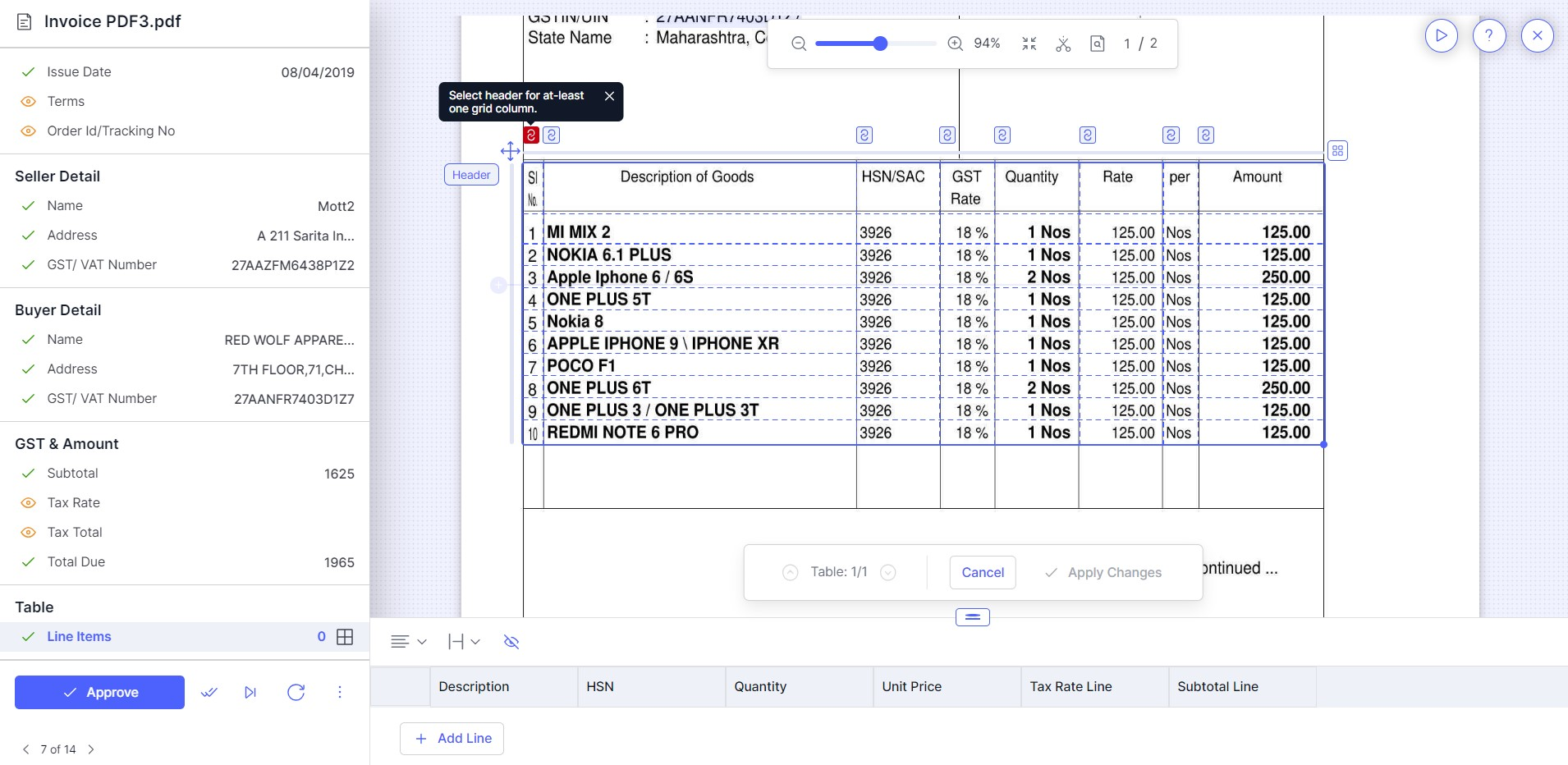Expand the column width dropdown

pyautogui.click(x=464, y=642)
